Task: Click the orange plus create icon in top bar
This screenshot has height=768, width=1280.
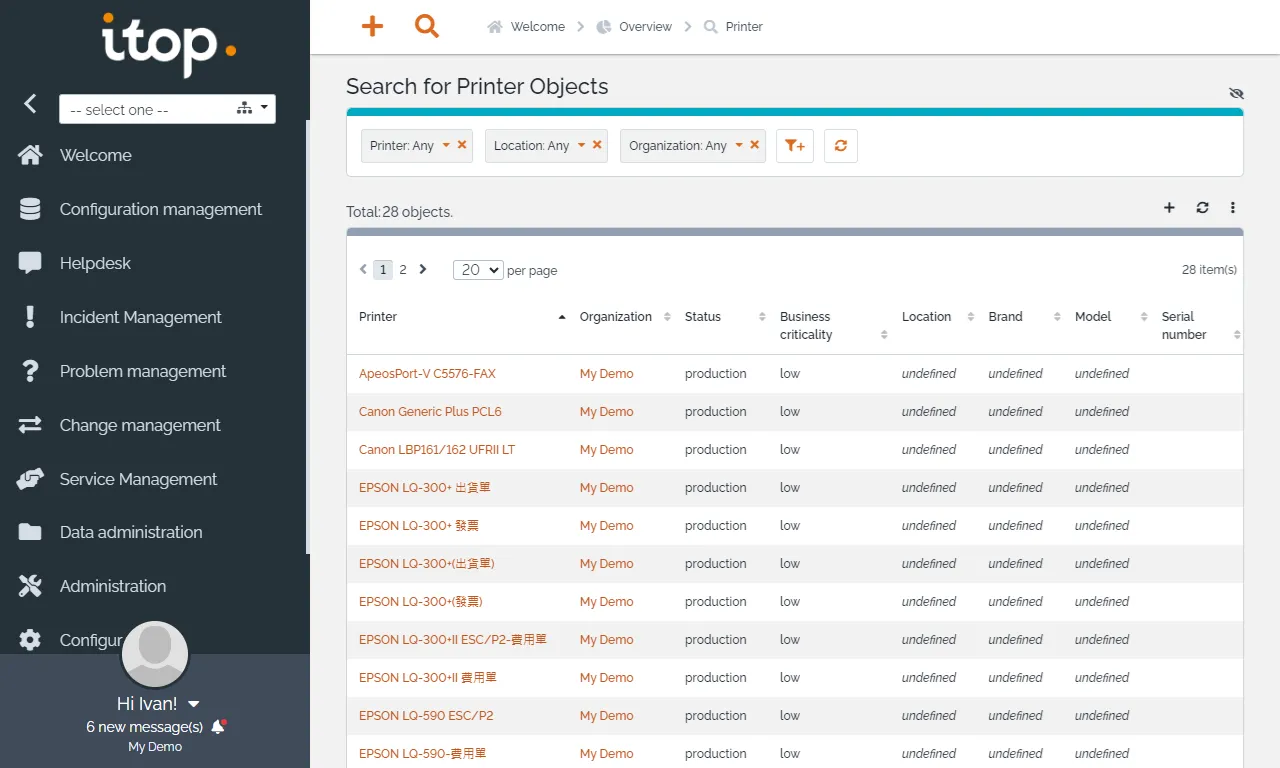Action: coord(372,26)
